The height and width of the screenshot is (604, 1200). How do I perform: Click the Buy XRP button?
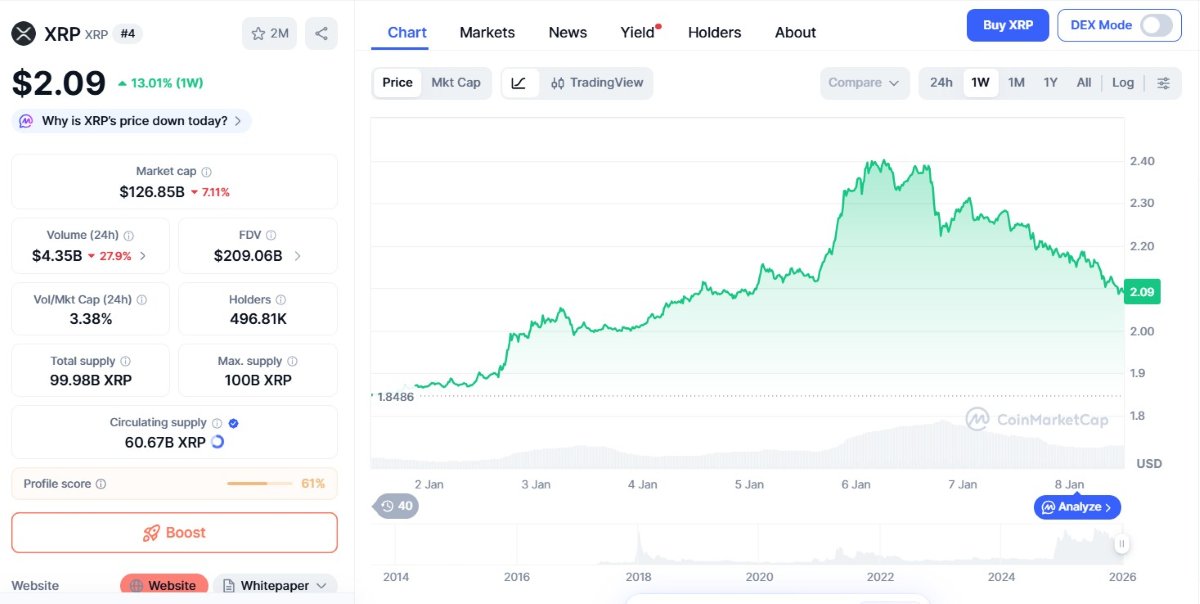[1008, 25]
